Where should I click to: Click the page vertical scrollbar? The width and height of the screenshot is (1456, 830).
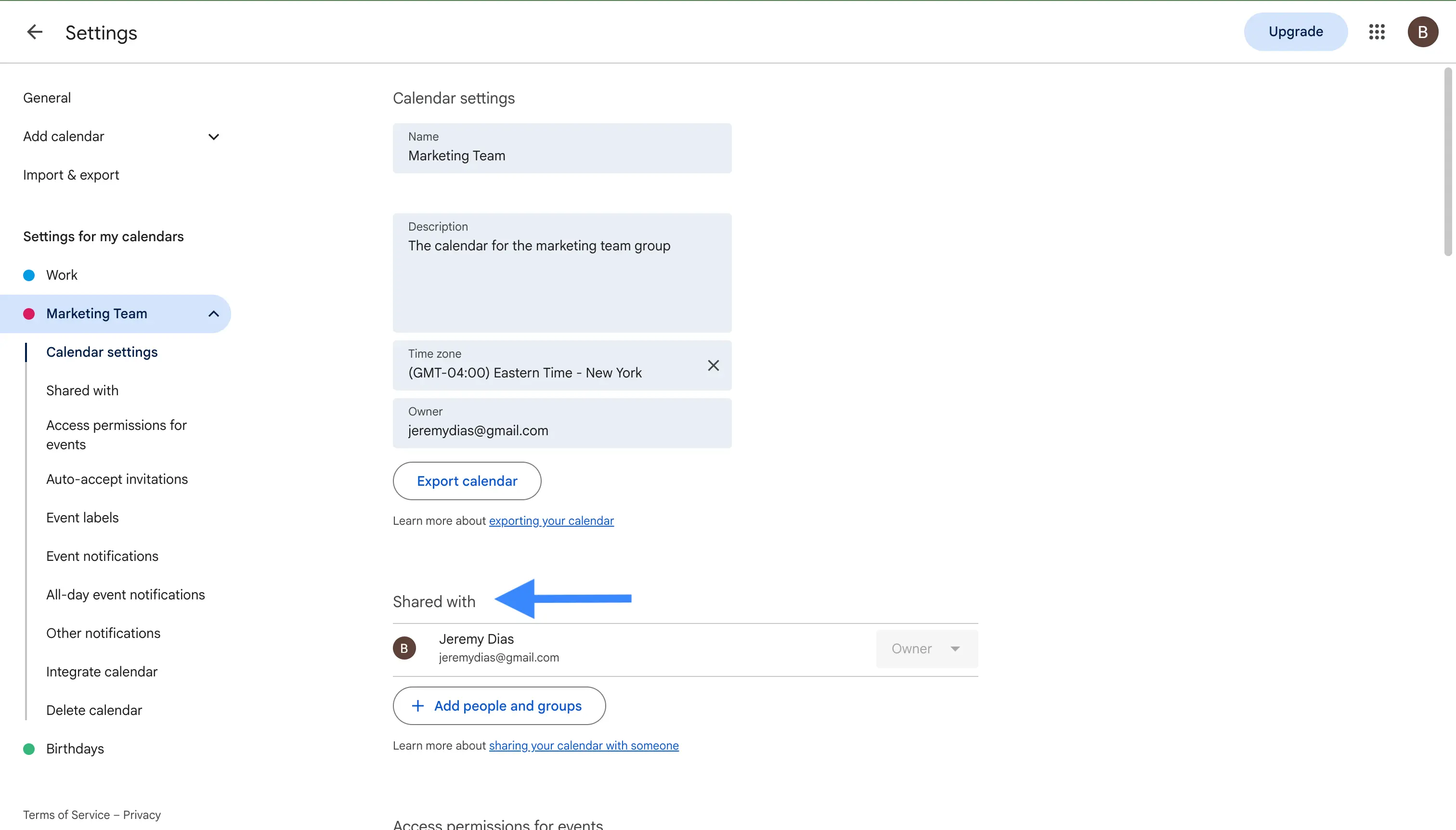[x=1448, y=162]
